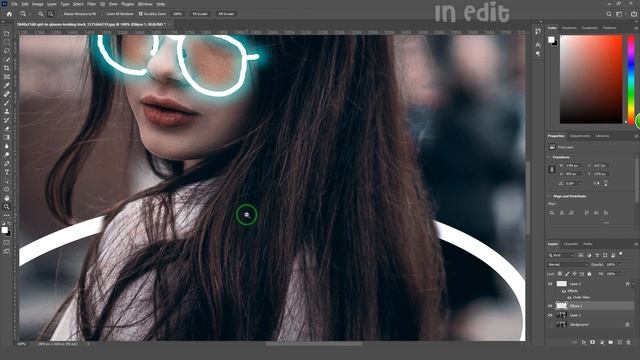Select the Brush tool

coord(7,102)
